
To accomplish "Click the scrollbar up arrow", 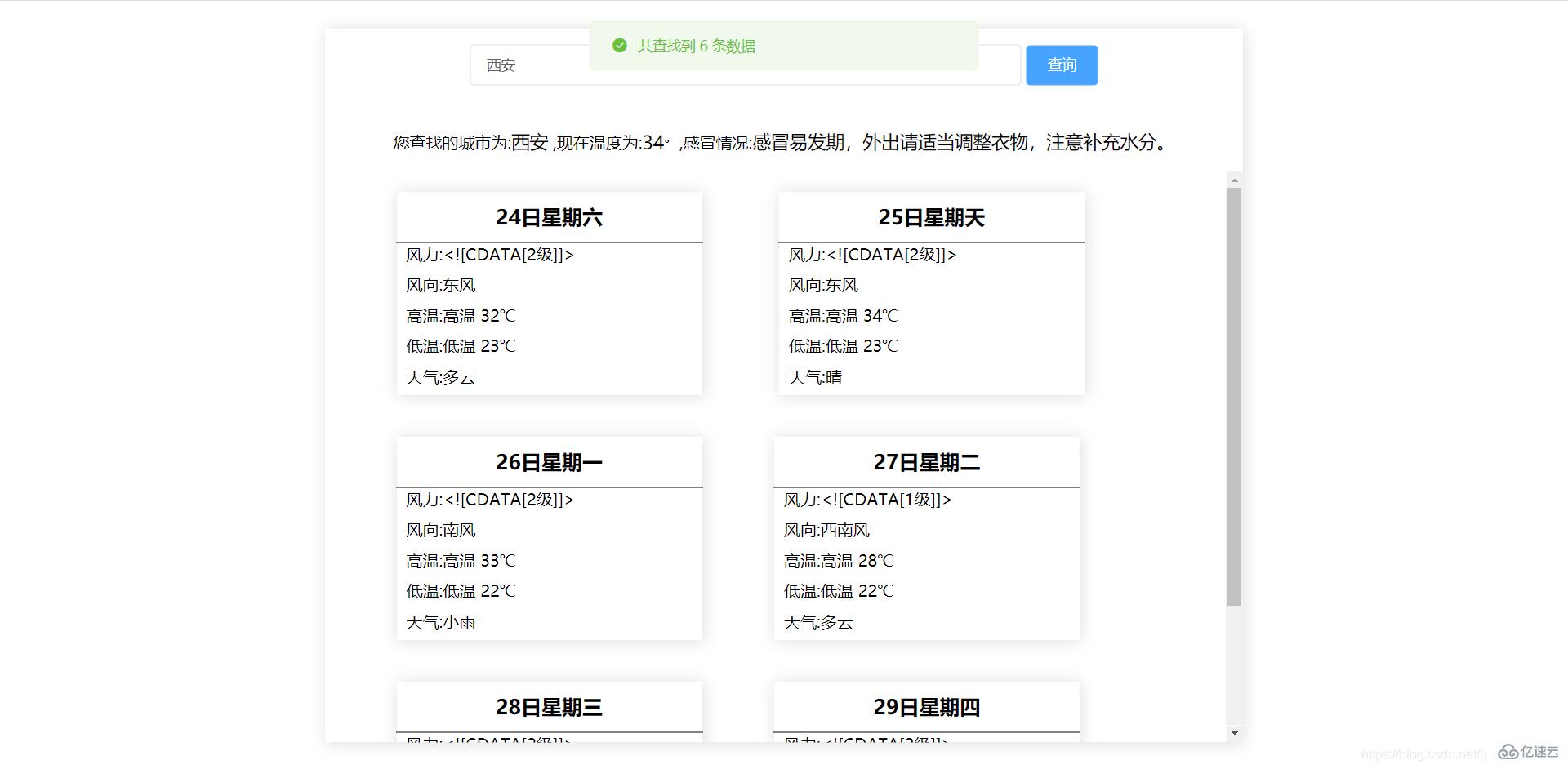I will click(1234, 180).
